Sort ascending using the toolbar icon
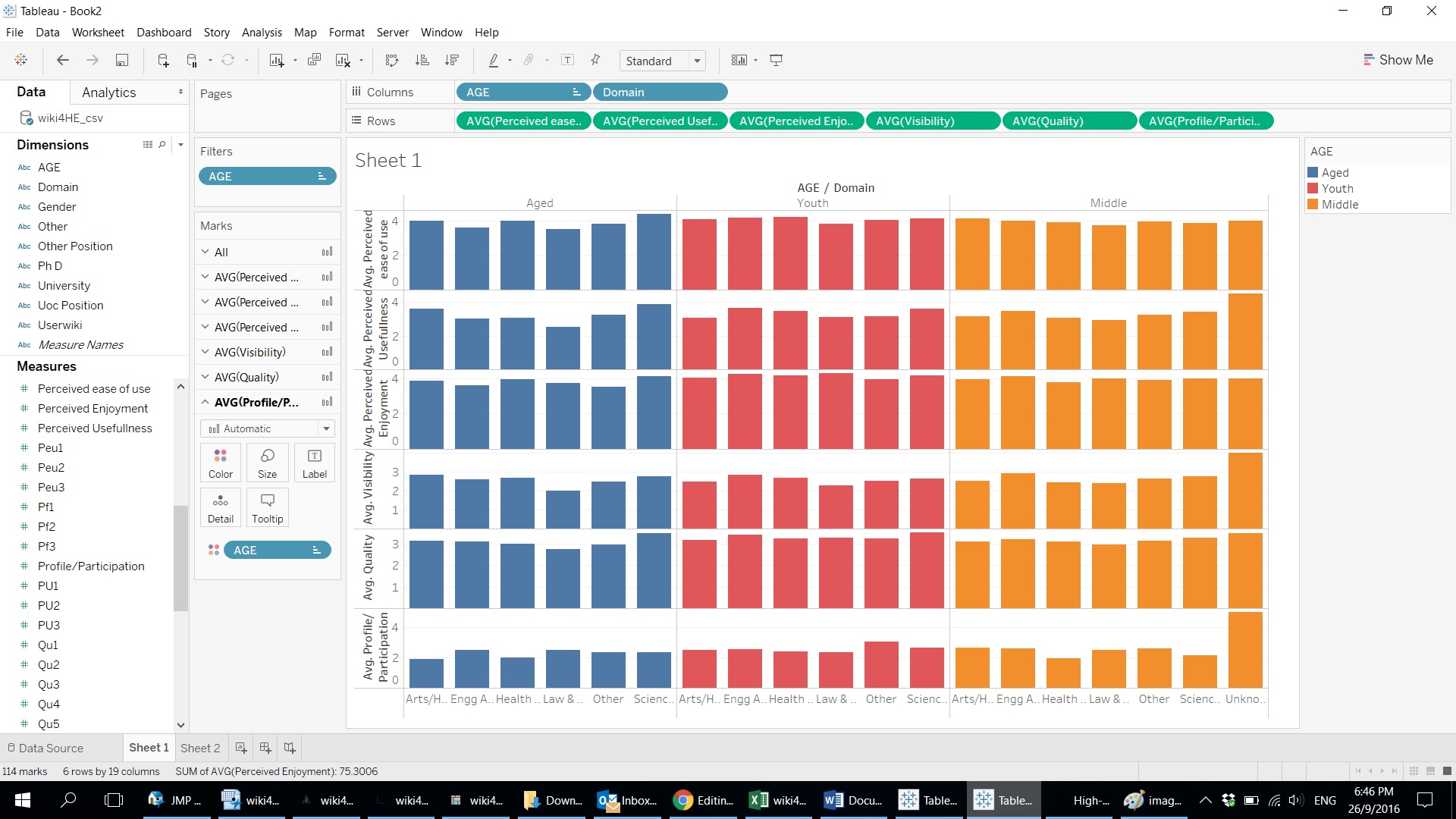 [x=422, y=61]
